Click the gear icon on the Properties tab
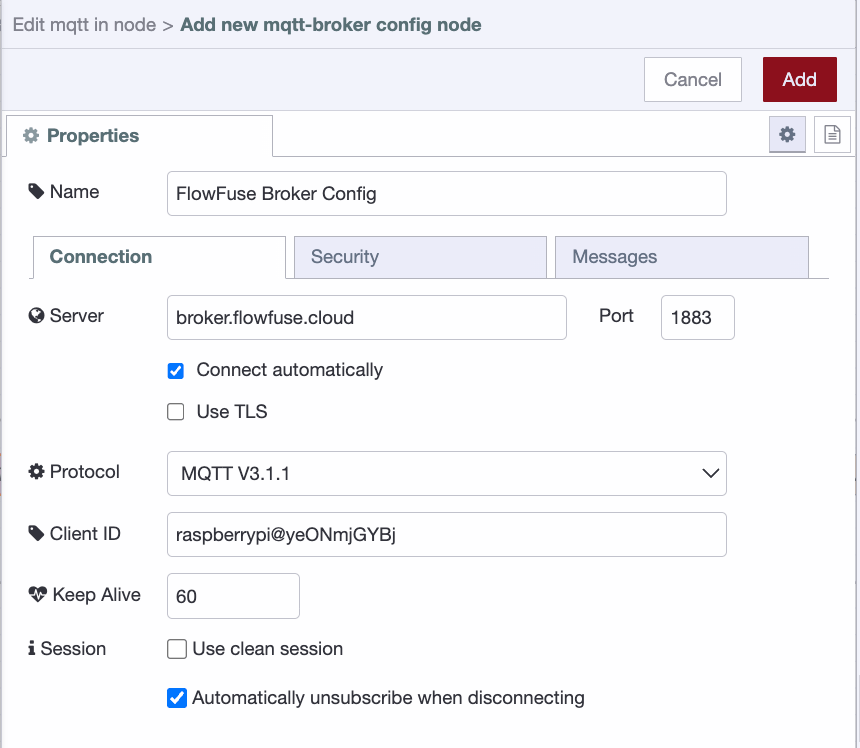This screenshot has height=748, width=860. pyautogui.click(x=31, y=135)
